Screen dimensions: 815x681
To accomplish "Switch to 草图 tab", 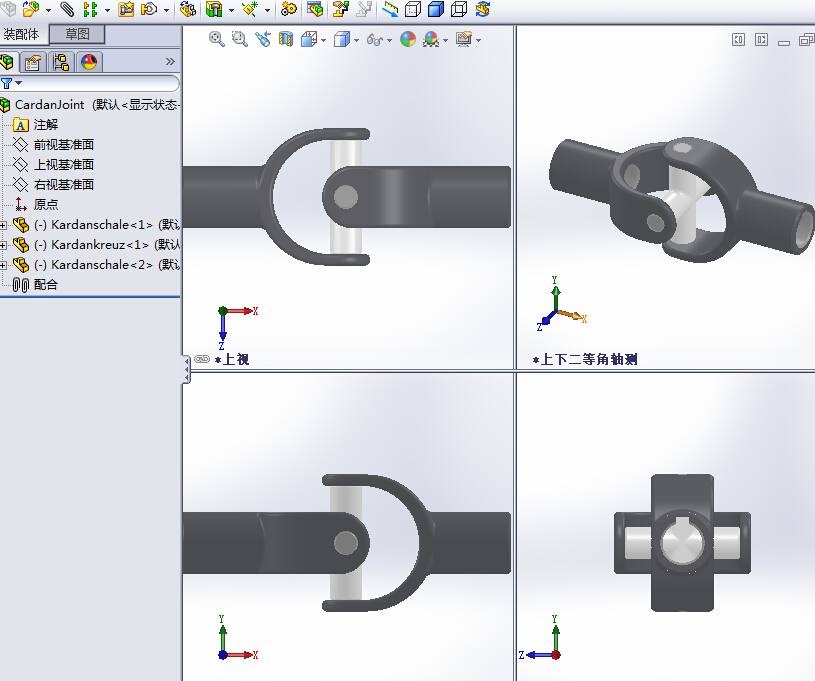I will tap(77, 34).
